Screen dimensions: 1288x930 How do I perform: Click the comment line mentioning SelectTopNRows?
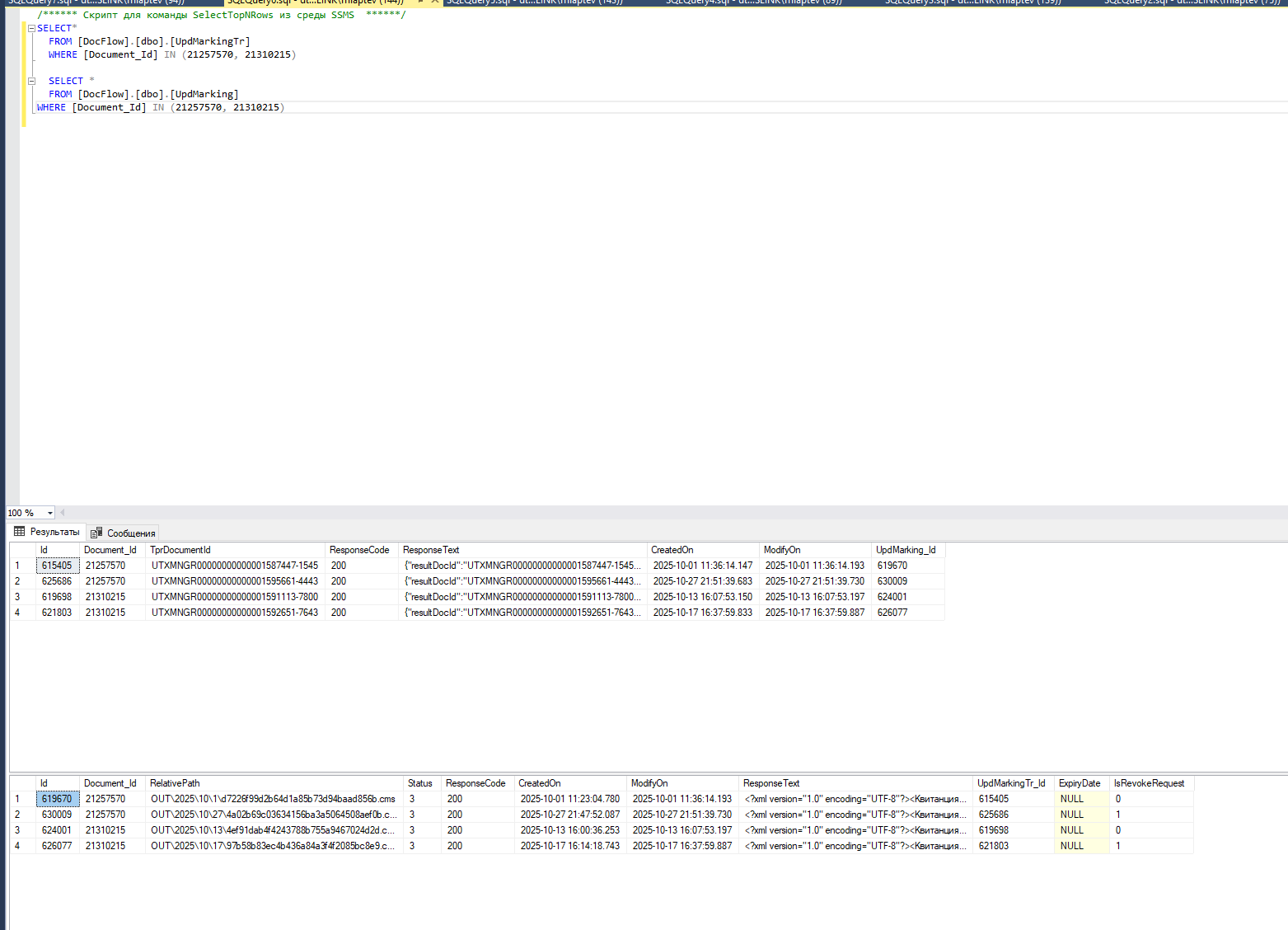click(222, 15)
